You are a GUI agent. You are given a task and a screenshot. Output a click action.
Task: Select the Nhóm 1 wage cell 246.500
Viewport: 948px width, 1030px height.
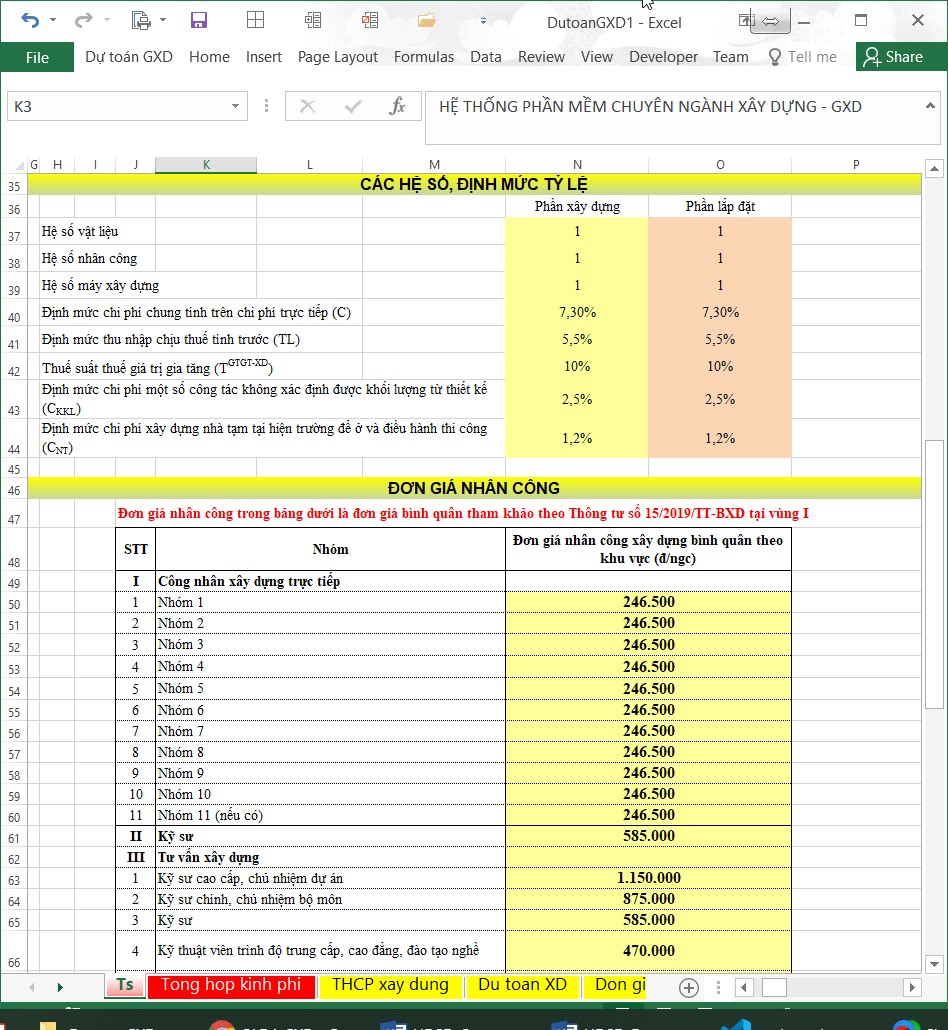coord(648,602)
